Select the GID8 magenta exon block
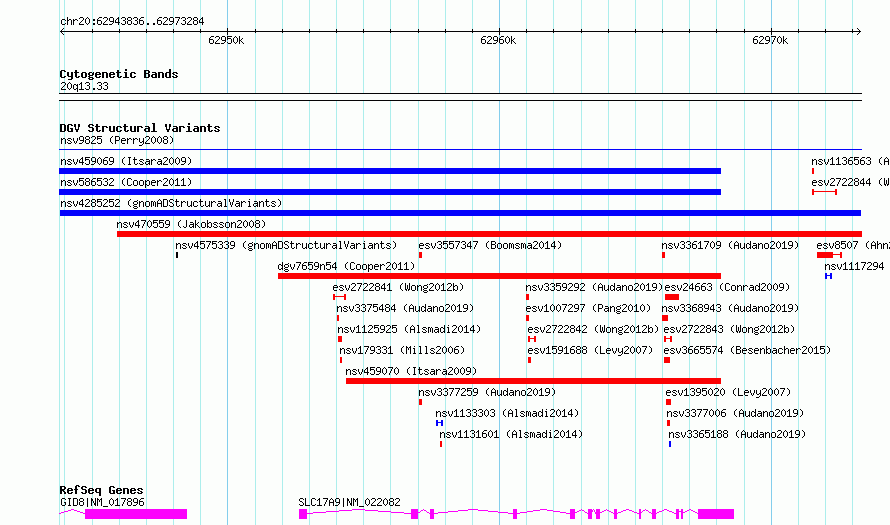Image resolution: width=890 pixels, height=525 pixels. (x=136, y=514)
